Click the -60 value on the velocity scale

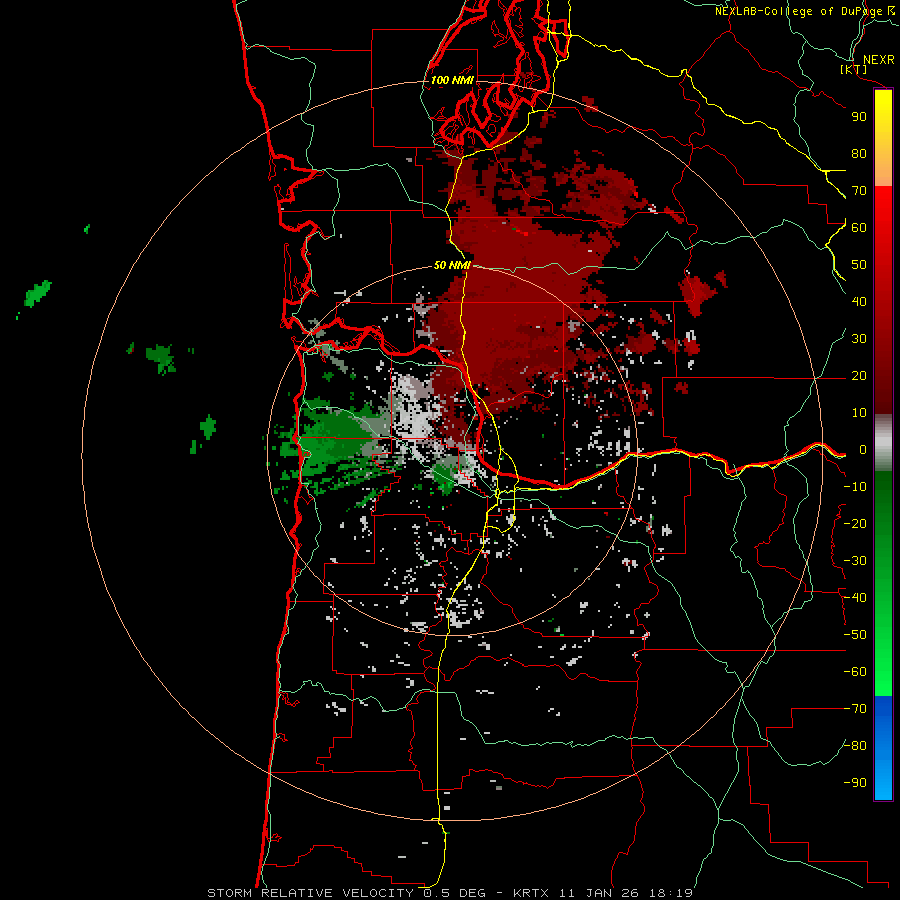point(855,672)
